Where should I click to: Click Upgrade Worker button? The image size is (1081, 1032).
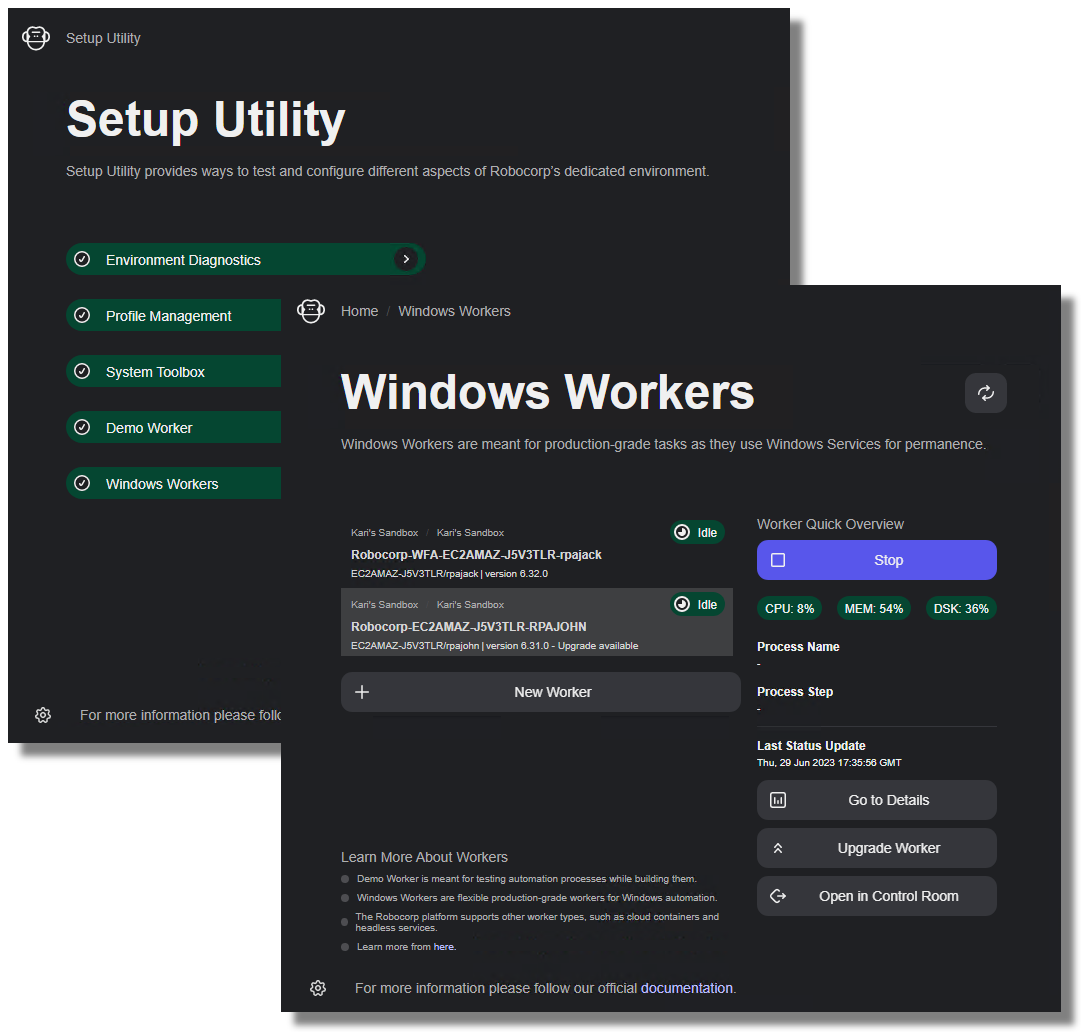(876, 848)
